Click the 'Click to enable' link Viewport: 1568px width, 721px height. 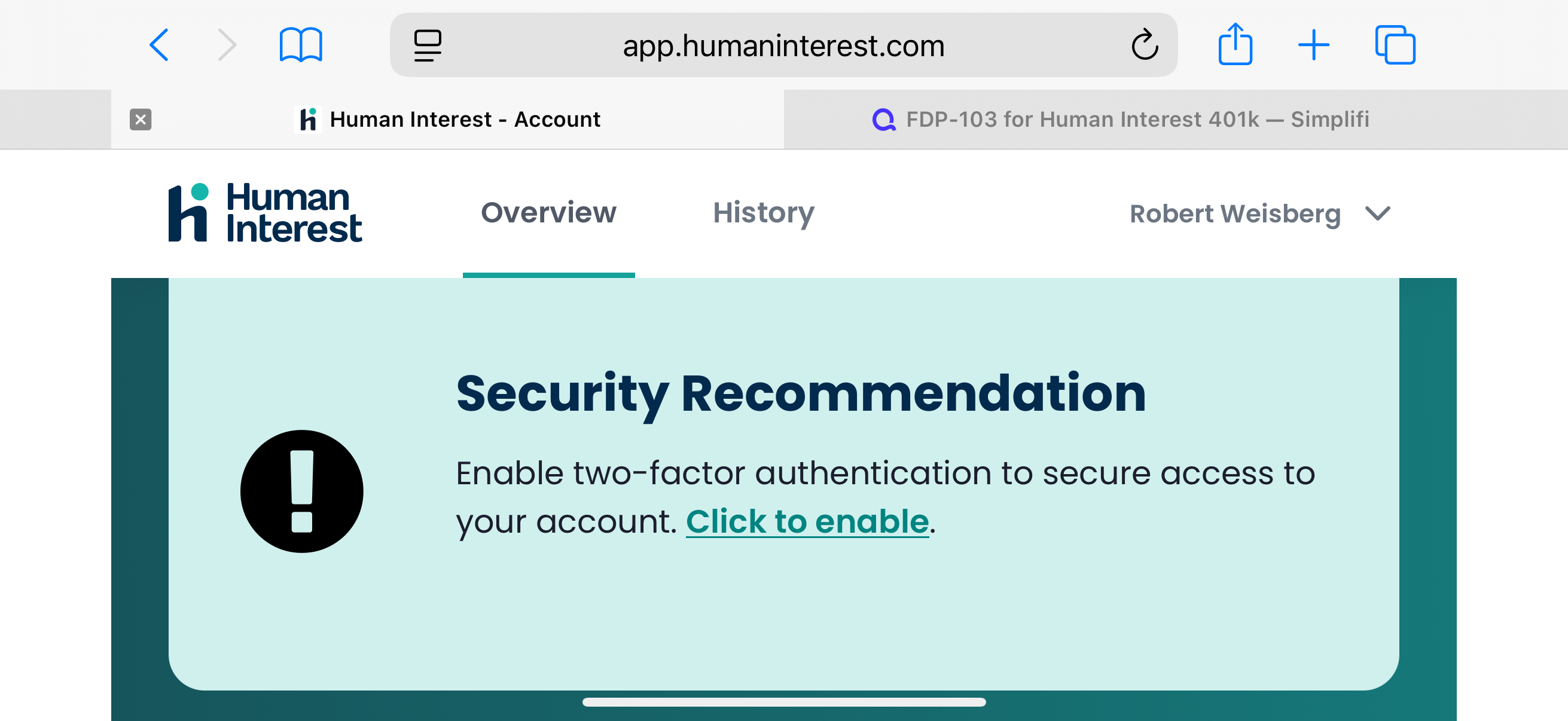tap(807, 521)
